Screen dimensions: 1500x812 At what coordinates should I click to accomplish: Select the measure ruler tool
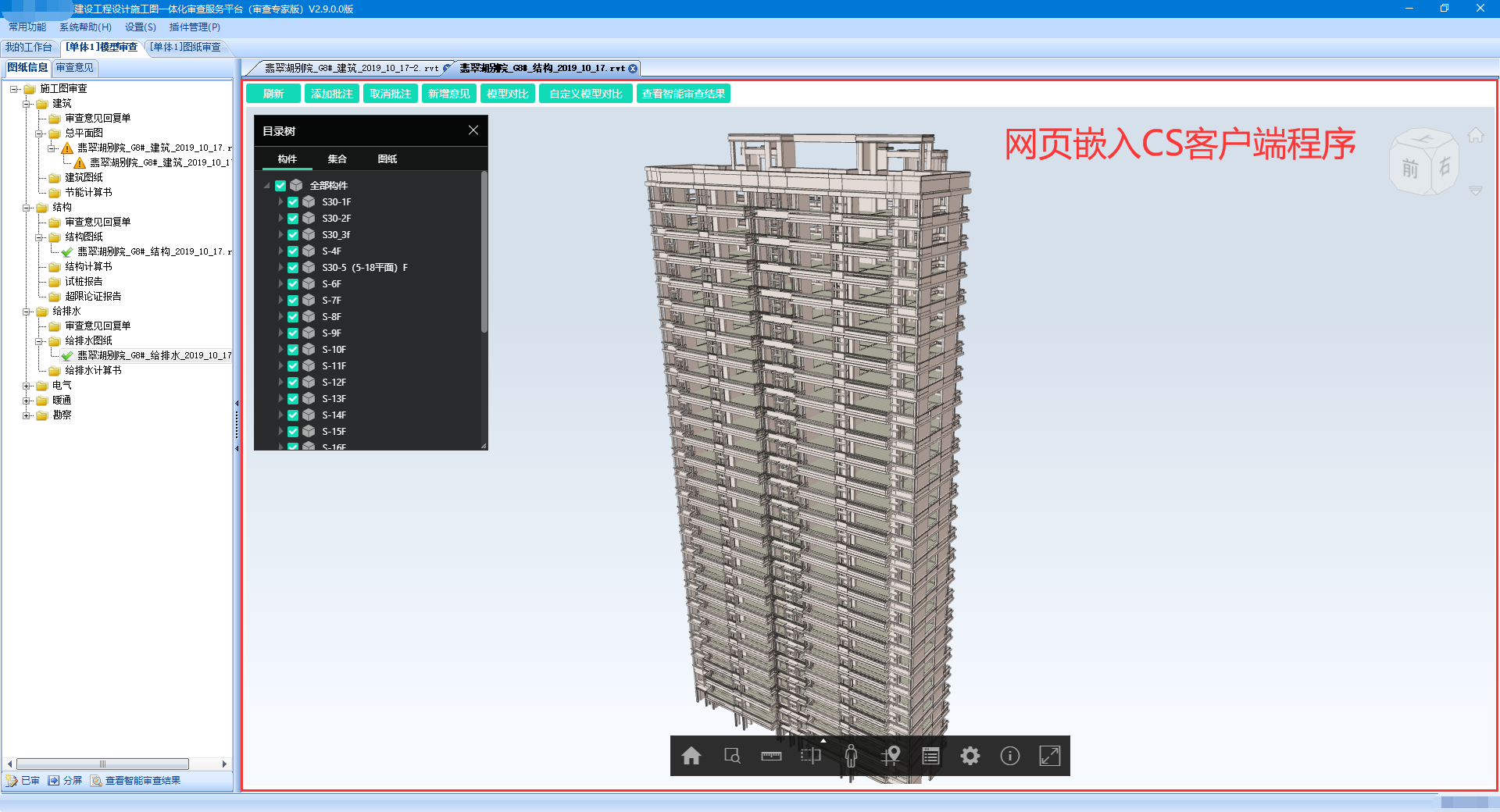pyautogui.click(x=771, y=756)
